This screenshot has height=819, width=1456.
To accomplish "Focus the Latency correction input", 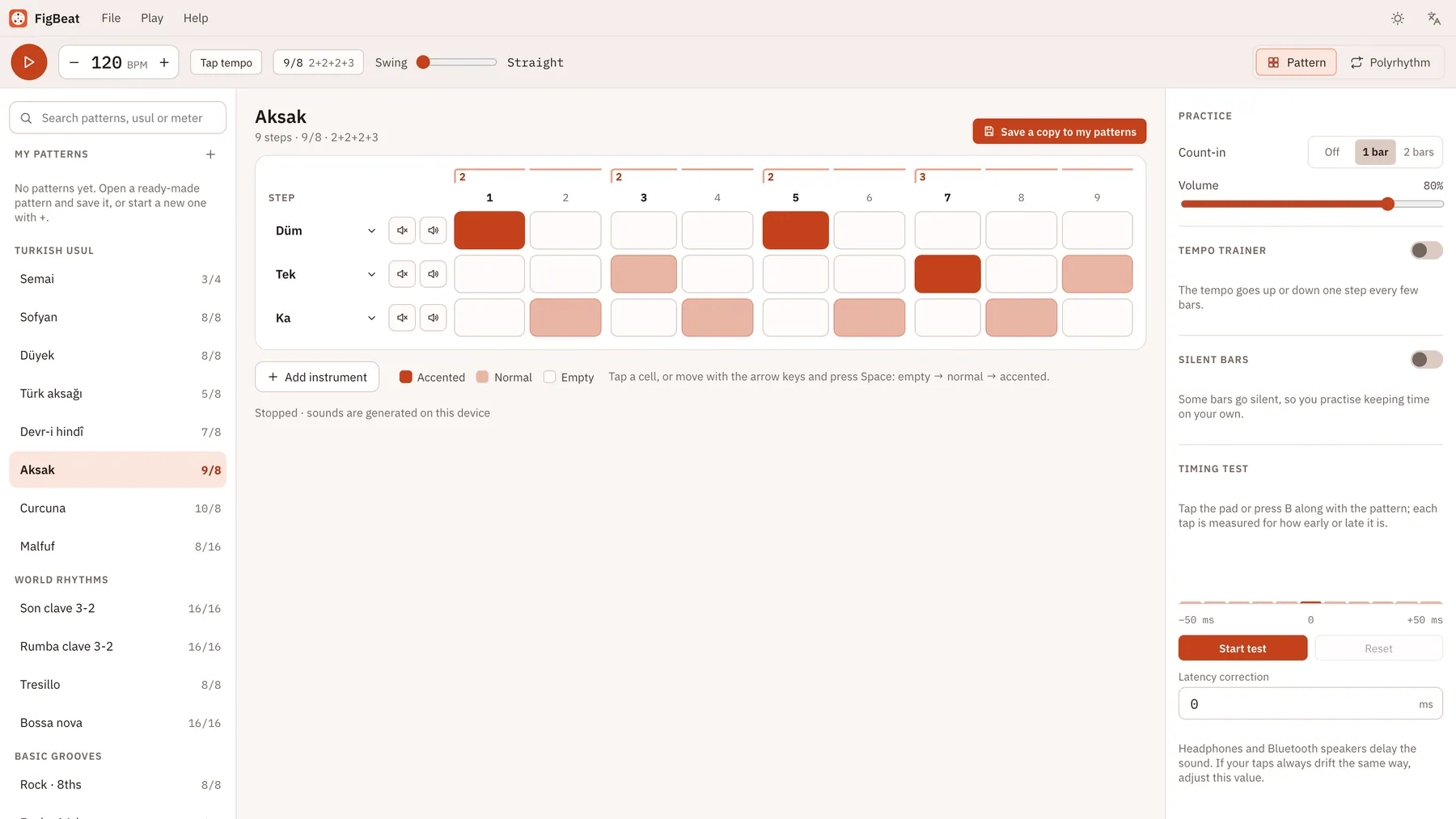I will click(x=1310, y=704).
